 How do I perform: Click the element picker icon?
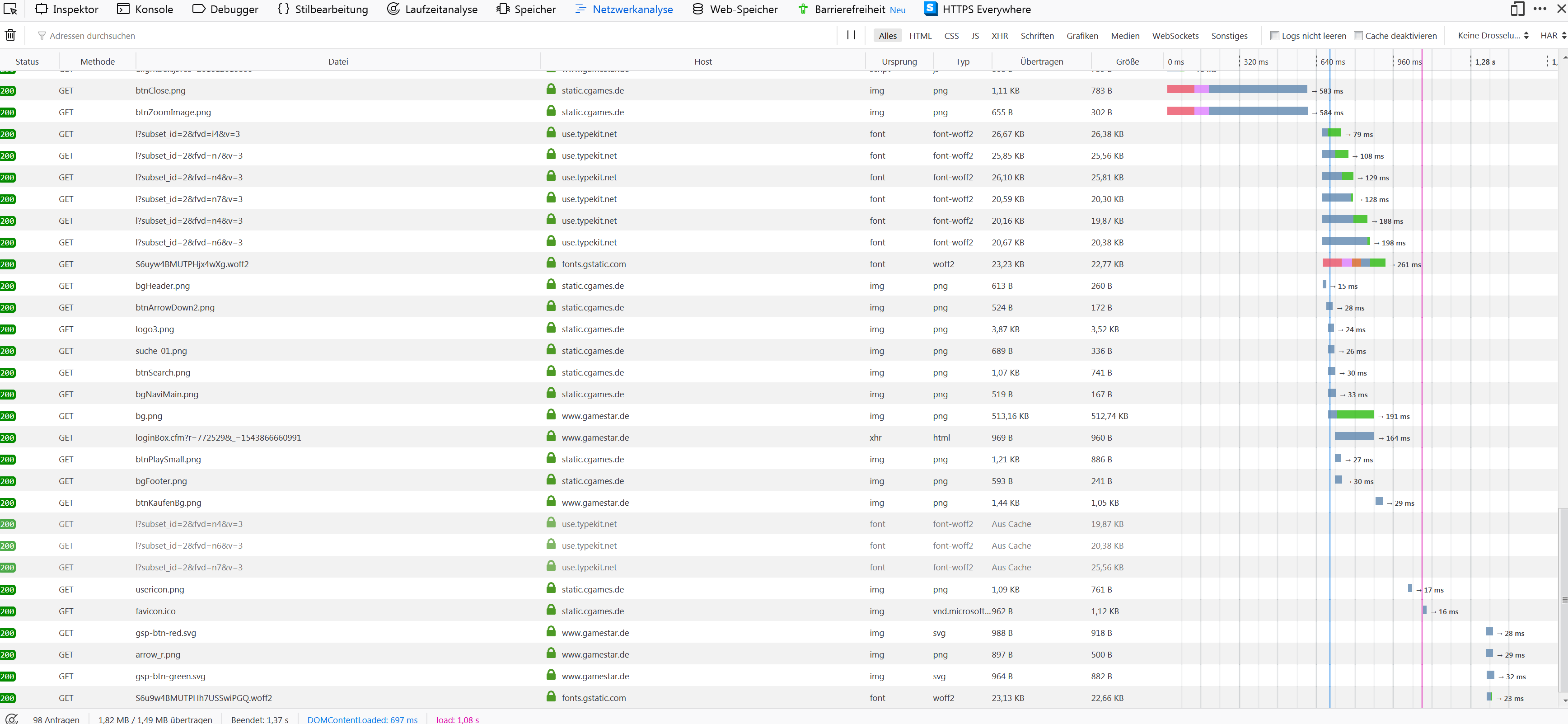10,9
